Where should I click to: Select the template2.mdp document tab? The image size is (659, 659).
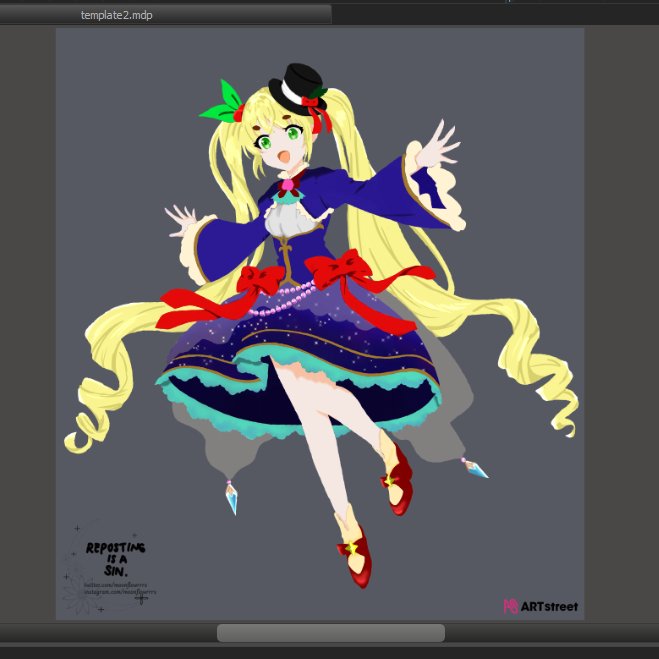pyautogui.click(x=164, y=15)
